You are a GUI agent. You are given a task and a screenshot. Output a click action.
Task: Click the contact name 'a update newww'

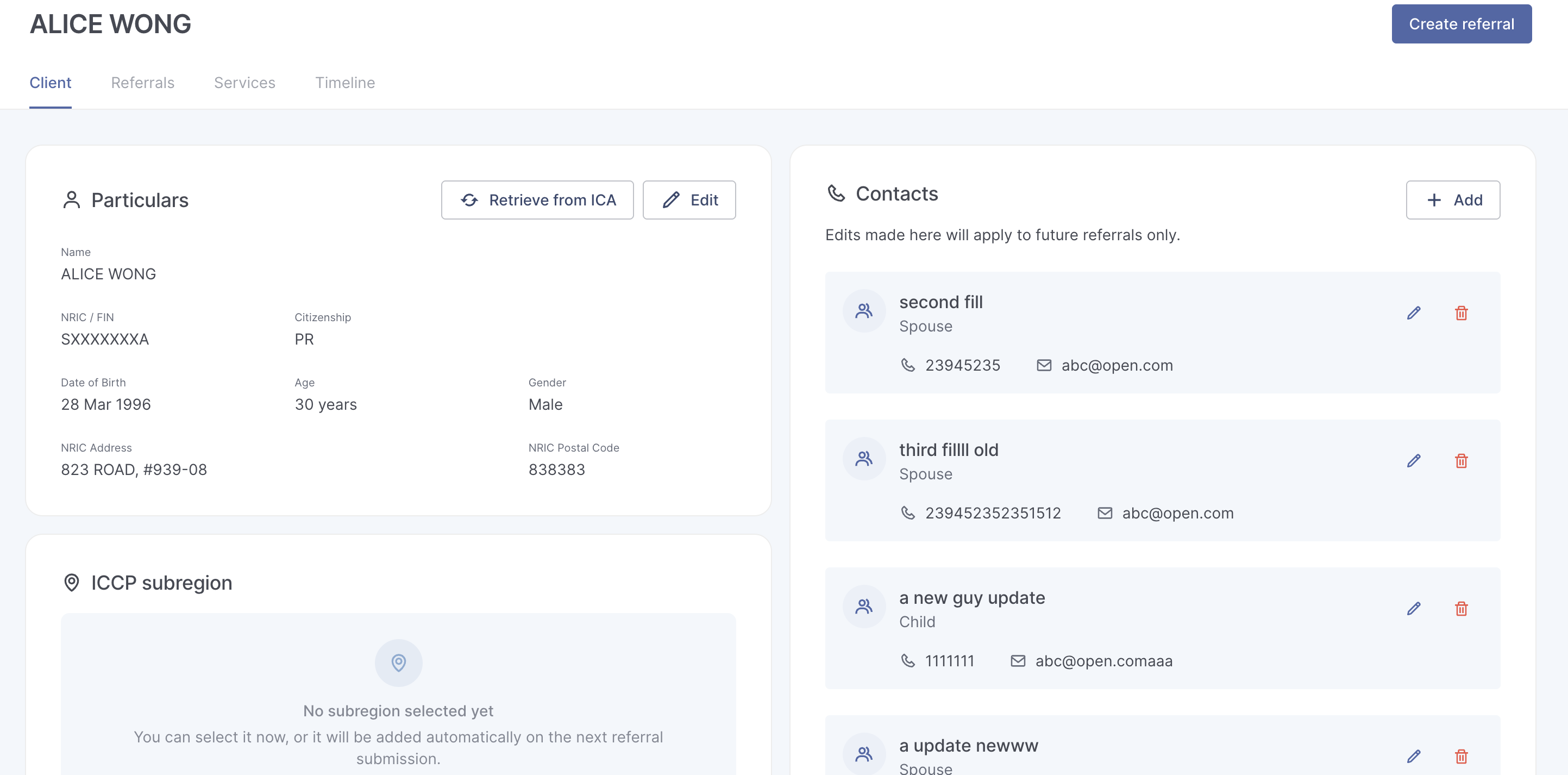click(968, 746)
